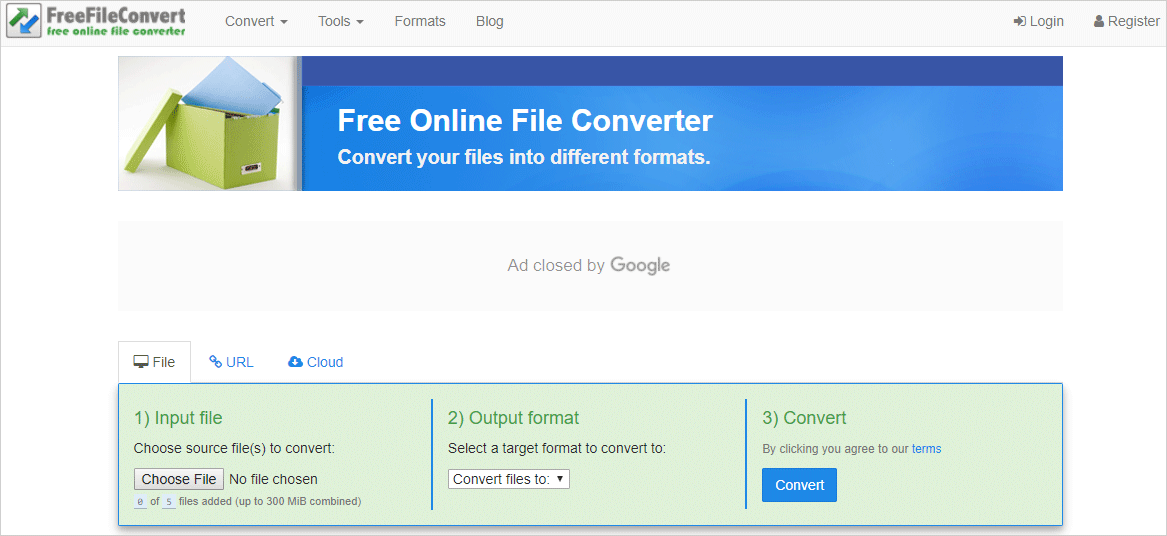Select the File tab
Screen dimensions: 1167x536
(154, 362)
